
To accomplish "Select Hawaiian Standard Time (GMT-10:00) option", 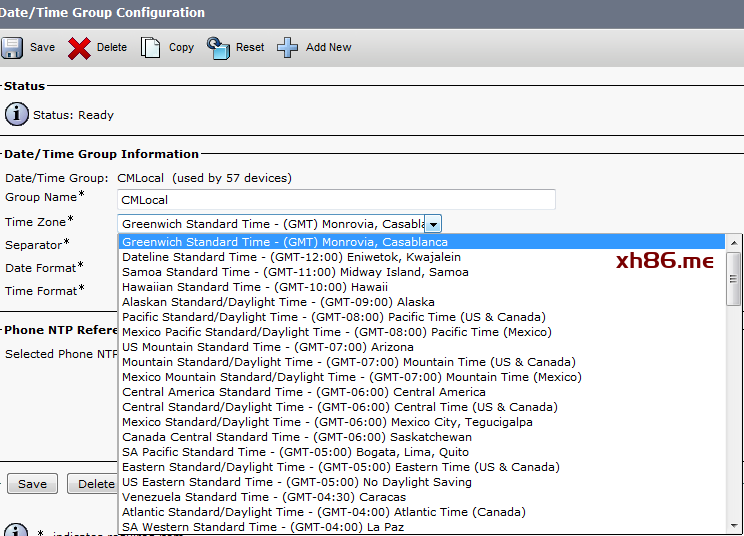I will point(255,287).
